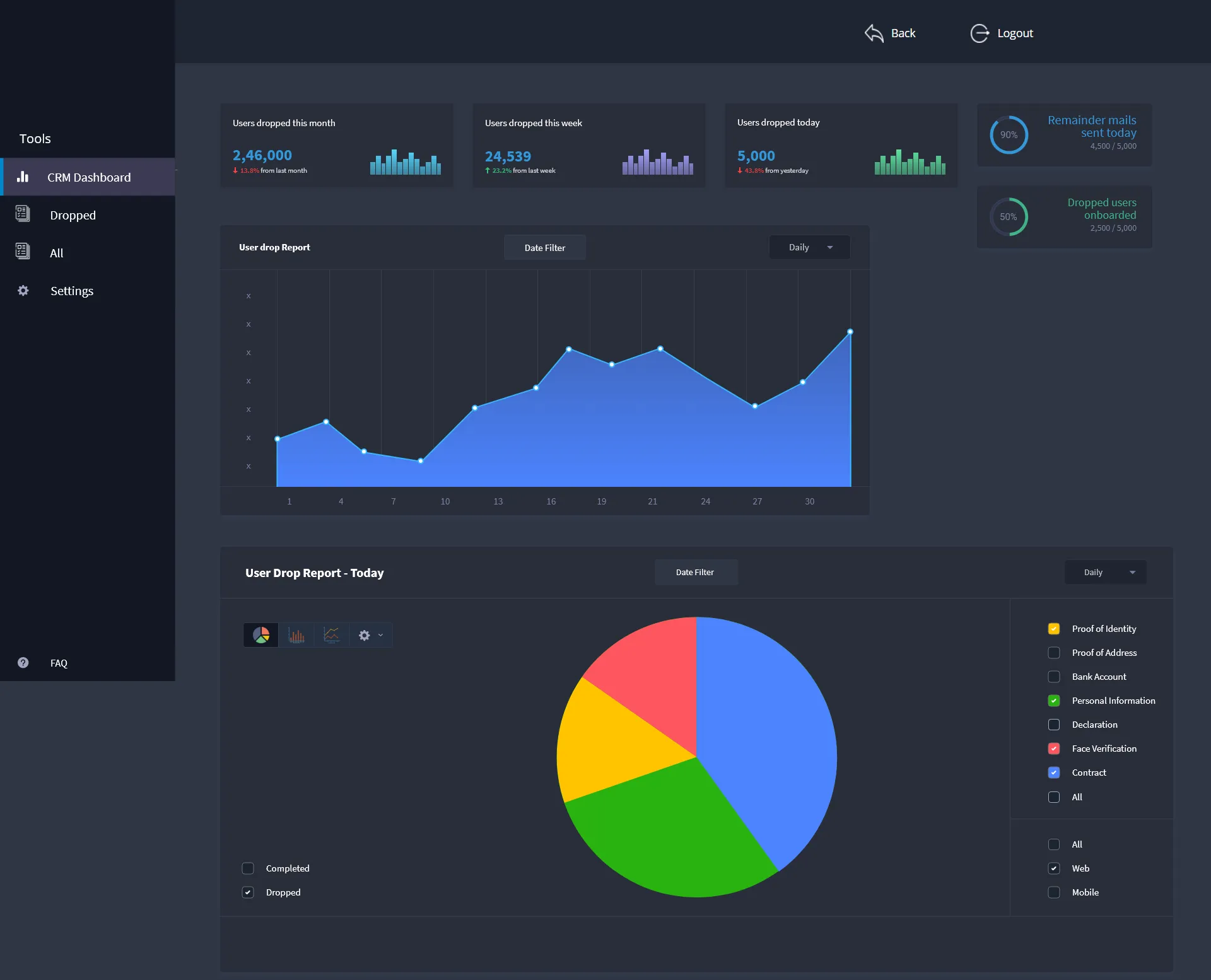The width and height of the screenshot is (1211, 980).
Task: Enable the Proof of Address checkbox
Action: (x=1054, y=653)
